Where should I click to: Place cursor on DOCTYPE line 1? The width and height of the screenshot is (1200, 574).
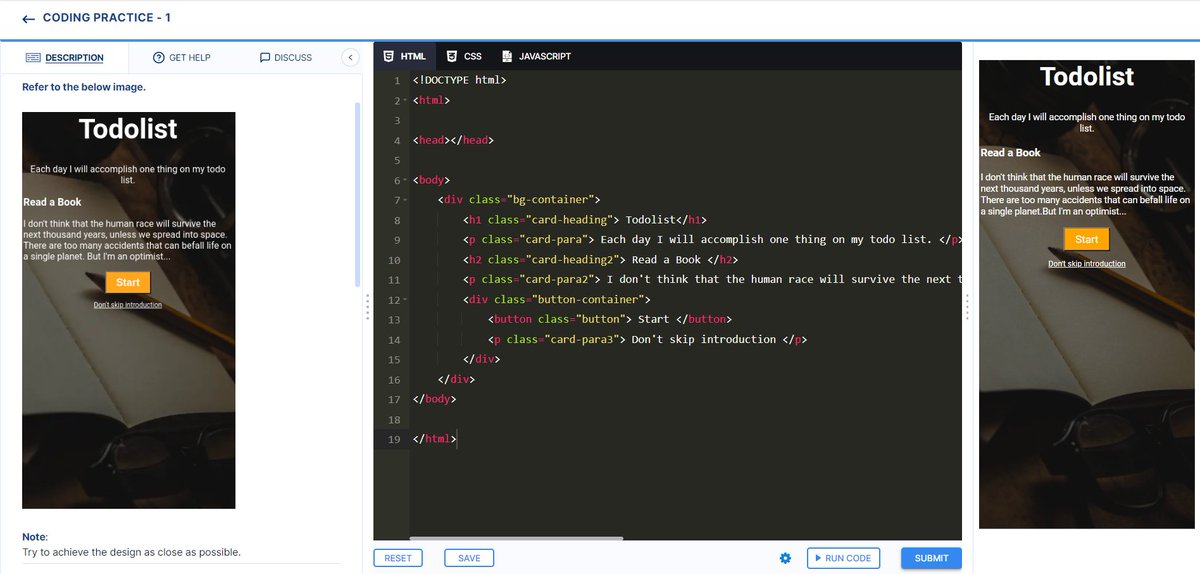pyautogui.click(x=460, y=80)
